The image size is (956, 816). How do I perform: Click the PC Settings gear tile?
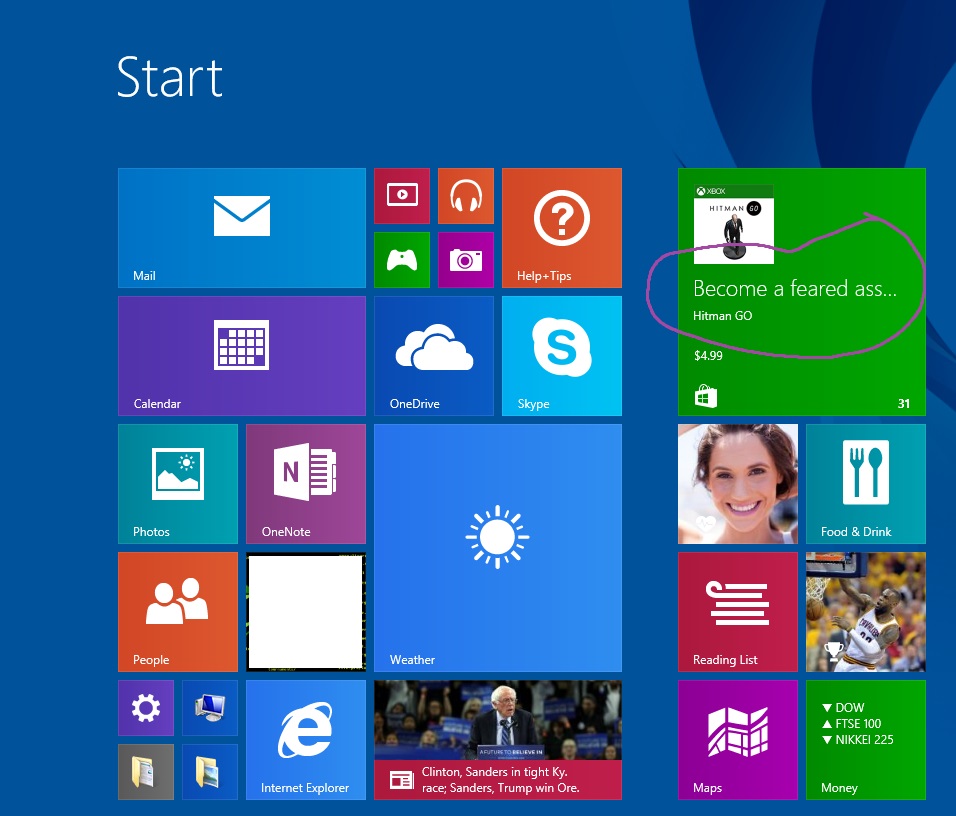click(145, 708)
